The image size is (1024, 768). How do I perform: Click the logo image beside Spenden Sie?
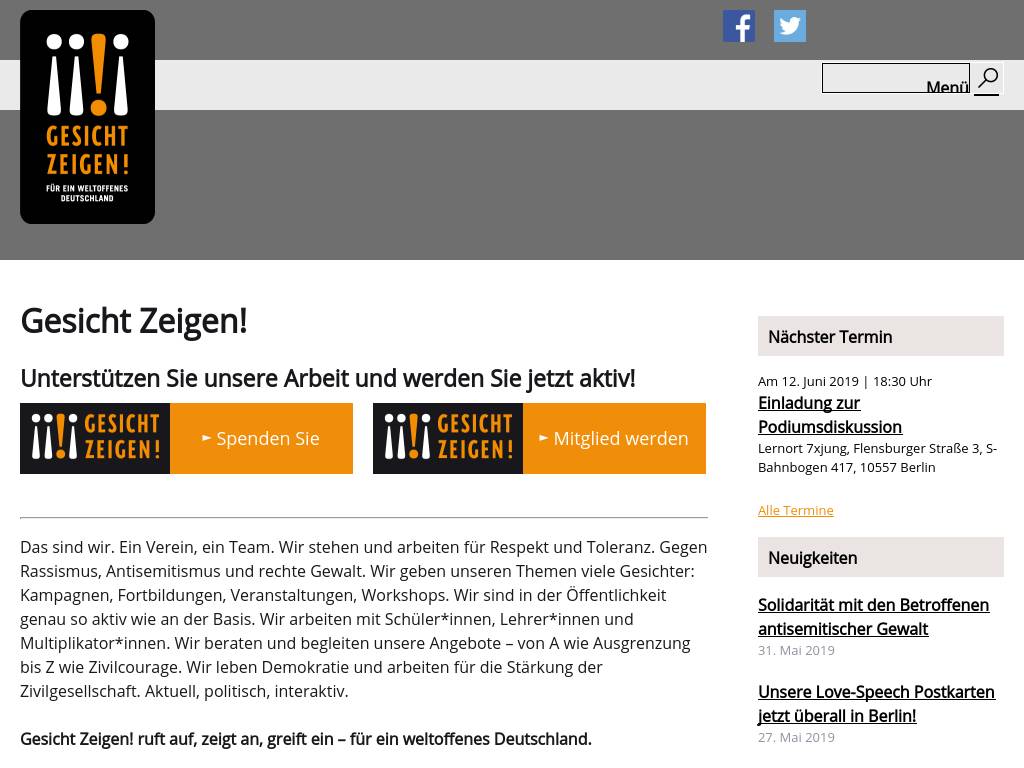click(95, 438)
